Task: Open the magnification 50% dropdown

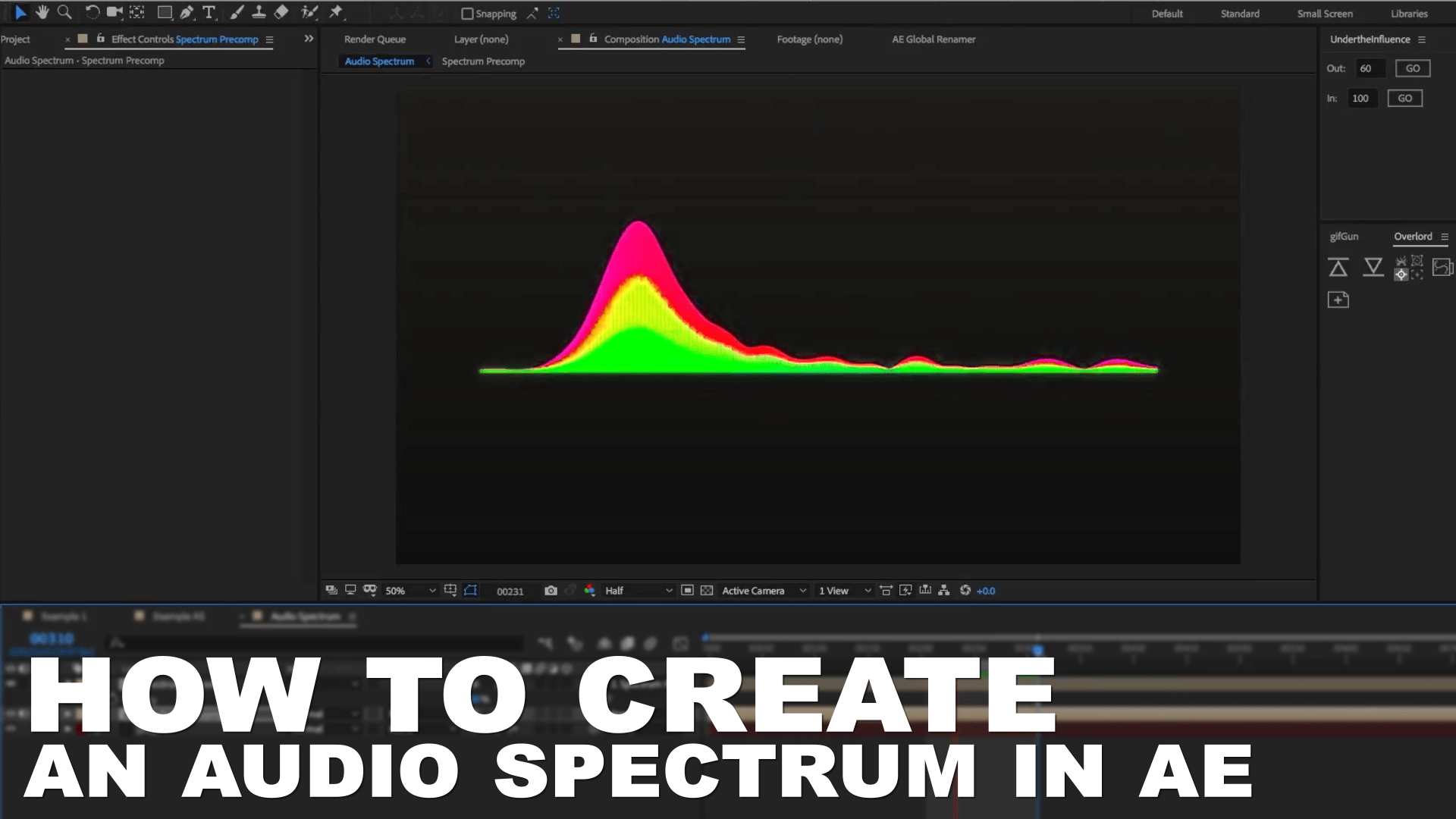Action: tap(409, 590)
